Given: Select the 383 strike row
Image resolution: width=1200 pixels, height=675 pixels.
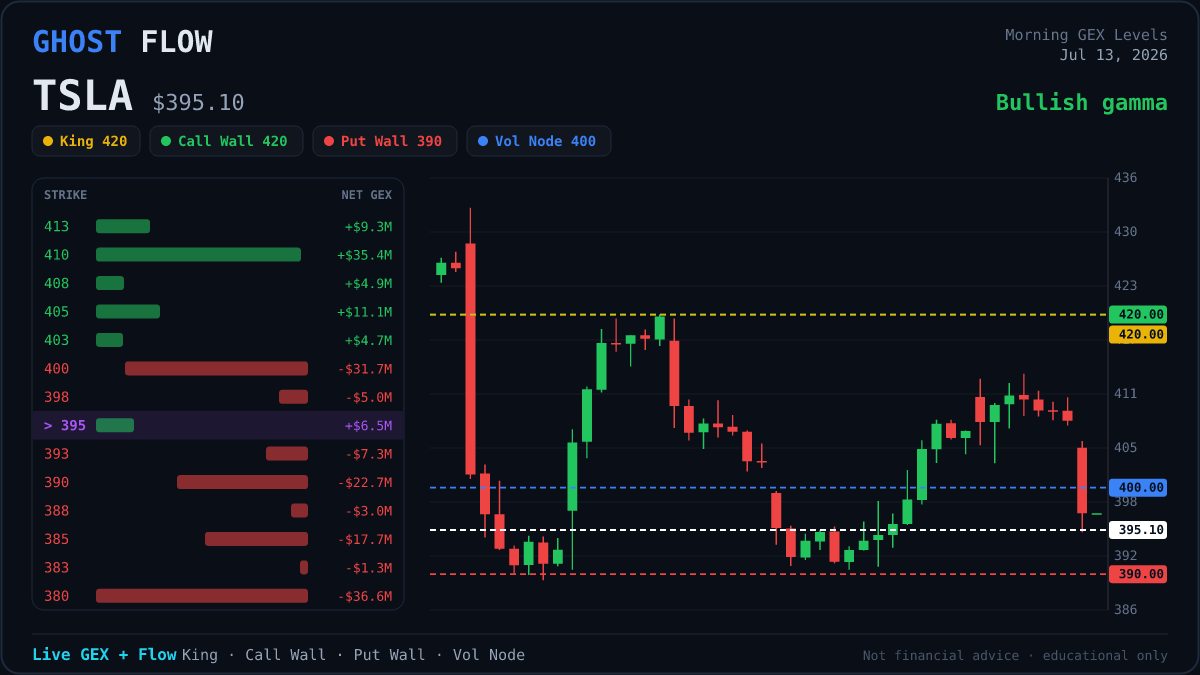Looking at the screenshot, I should click(x=218, y=568).
